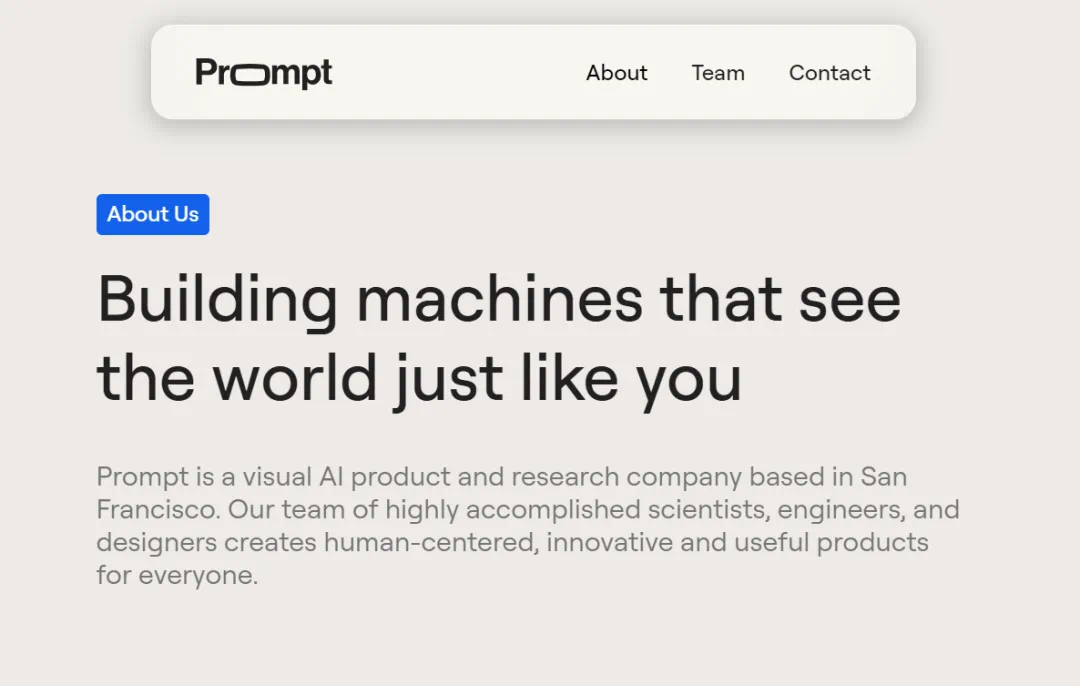Select the word world in the headline
Screen dimensions: 1080x686
(x=295, y=378)
